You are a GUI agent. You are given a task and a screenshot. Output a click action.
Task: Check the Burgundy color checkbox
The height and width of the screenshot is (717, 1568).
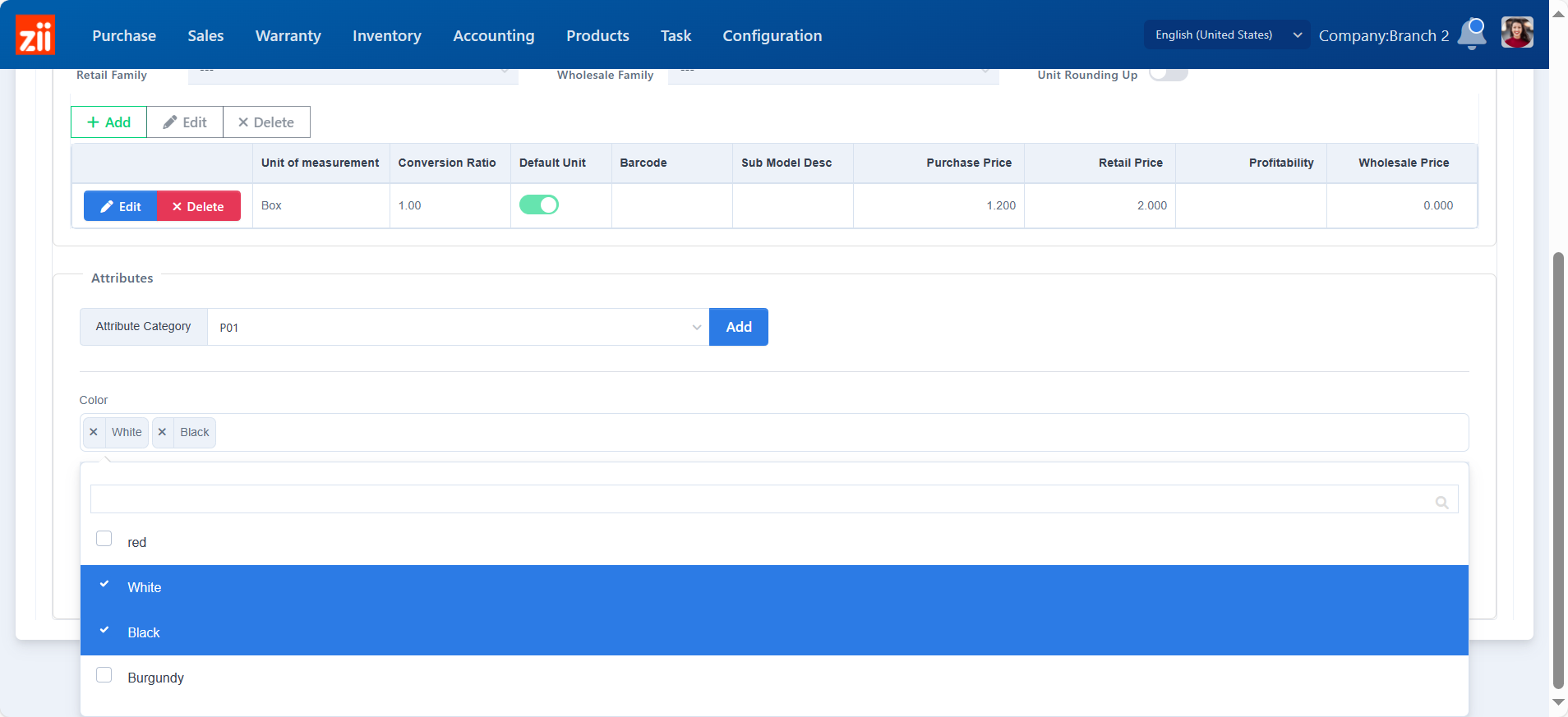[104, 675]
